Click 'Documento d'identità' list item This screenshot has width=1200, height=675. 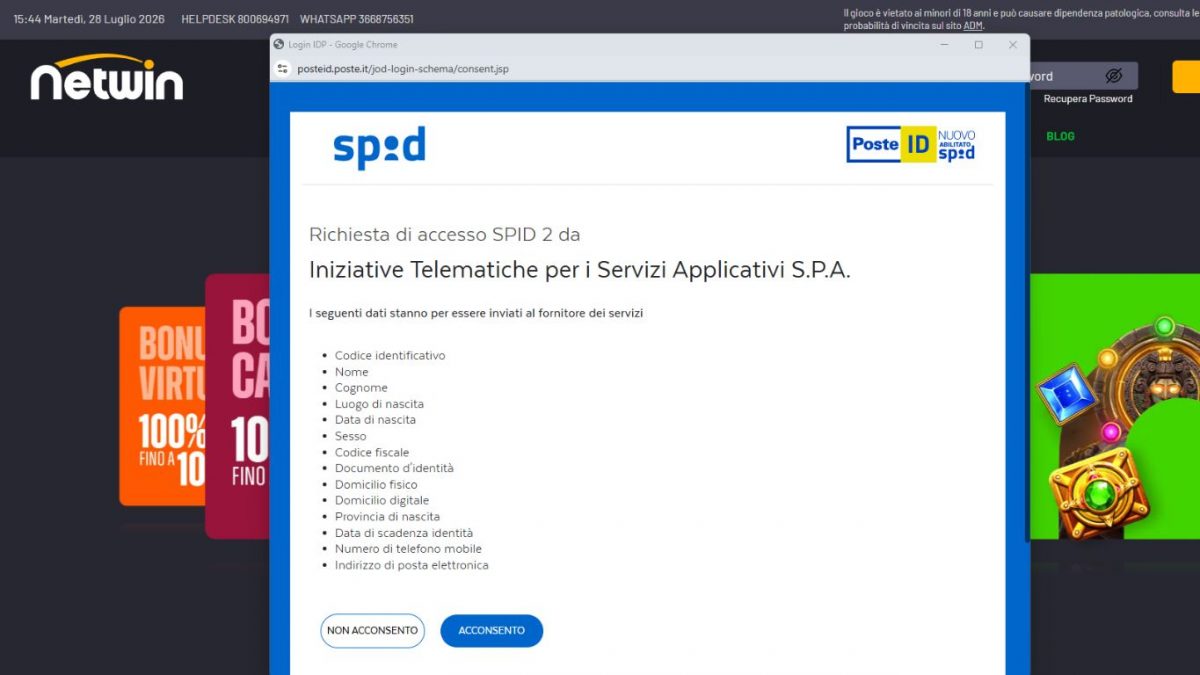click(394, 468)
